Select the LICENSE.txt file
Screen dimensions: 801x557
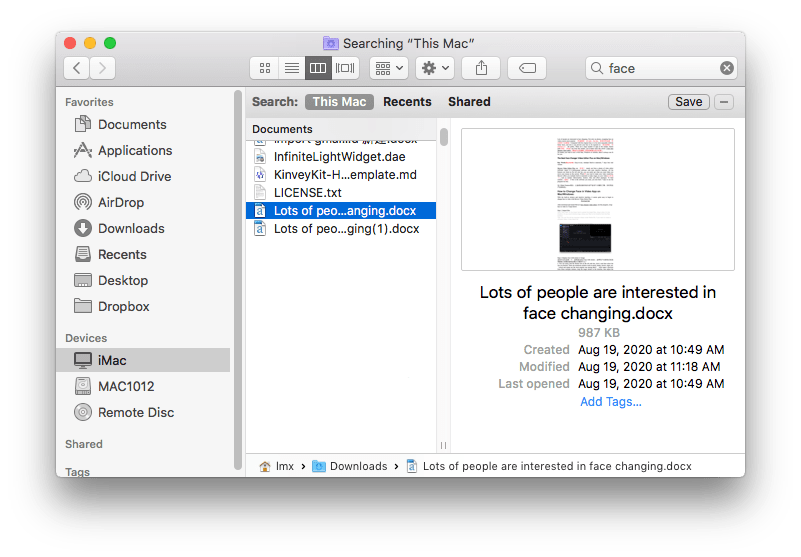click(307, 192)
